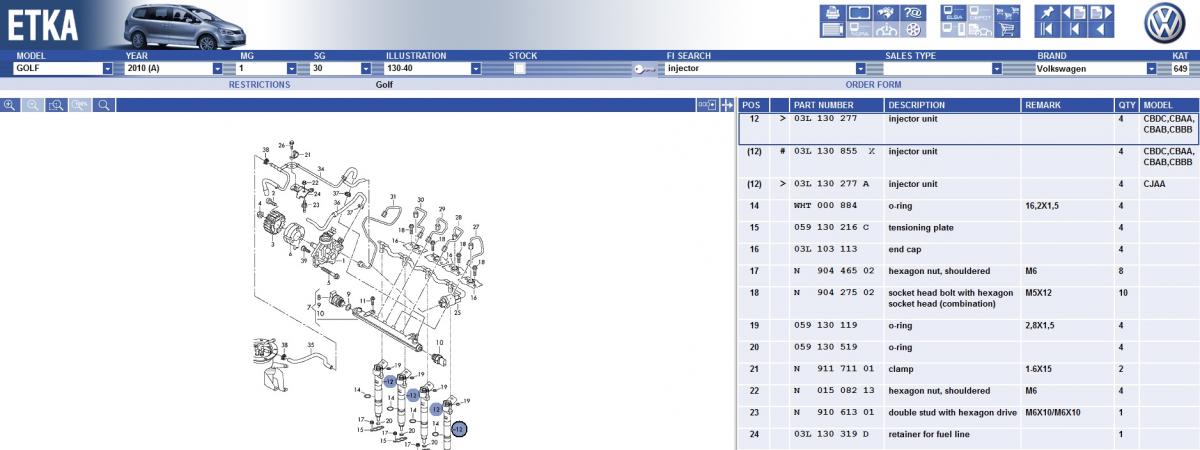Click the computer and phone icon
Screen dimensions: 1200x450
(953, 29)
